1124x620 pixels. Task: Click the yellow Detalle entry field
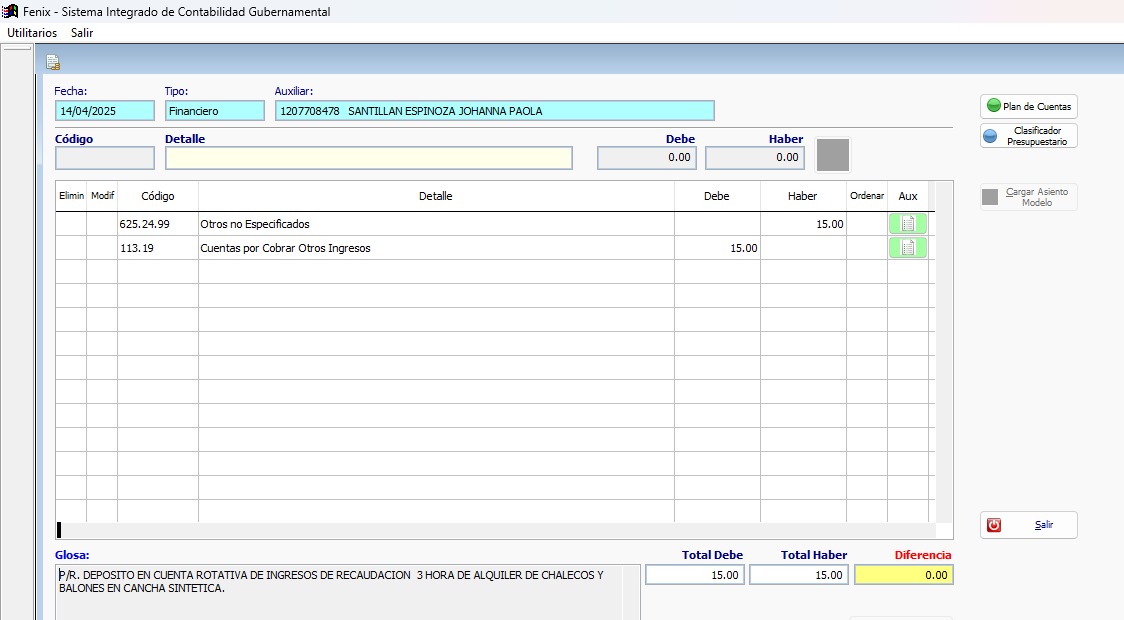(x=368, y=158)
